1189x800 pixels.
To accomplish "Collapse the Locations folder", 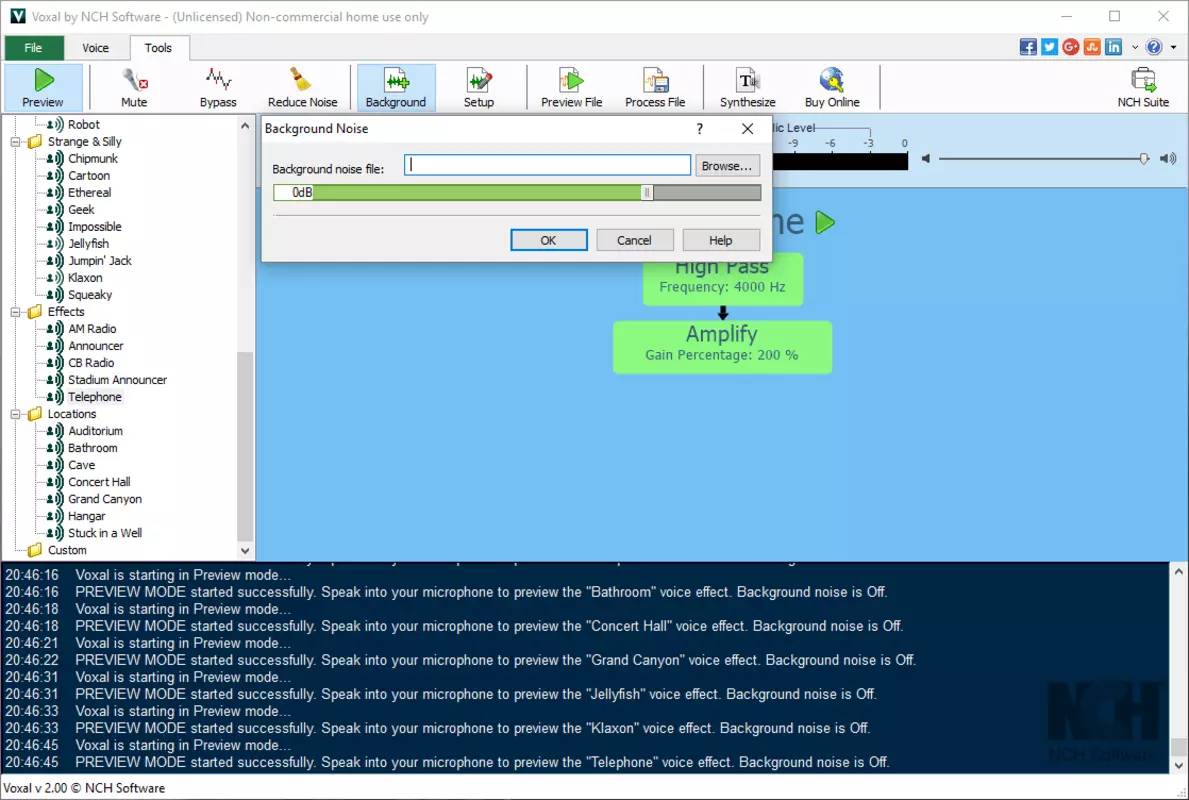I will 15,414.
